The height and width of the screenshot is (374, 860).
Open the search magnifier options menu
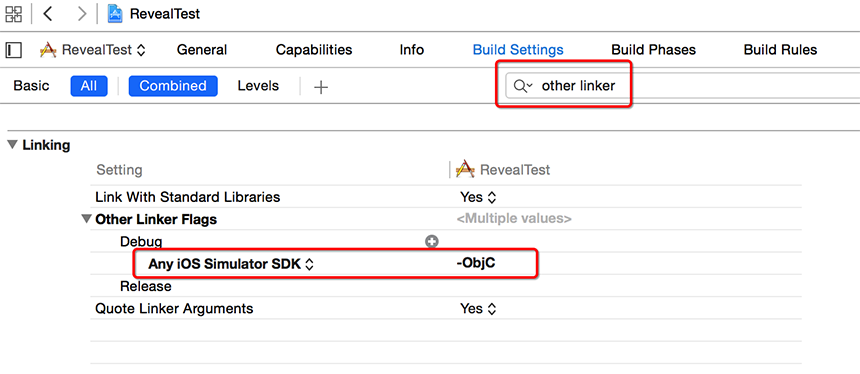523,86
